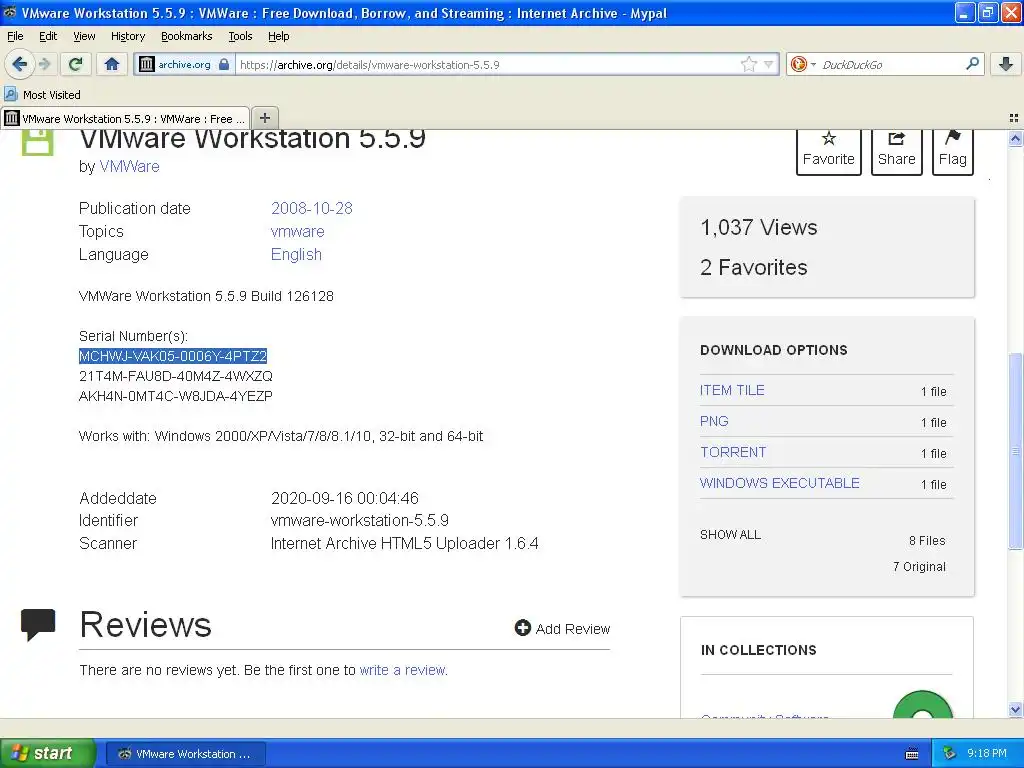1024x768 pixels.
Task: Click scrollbar down arrow
Action: 1015,709
